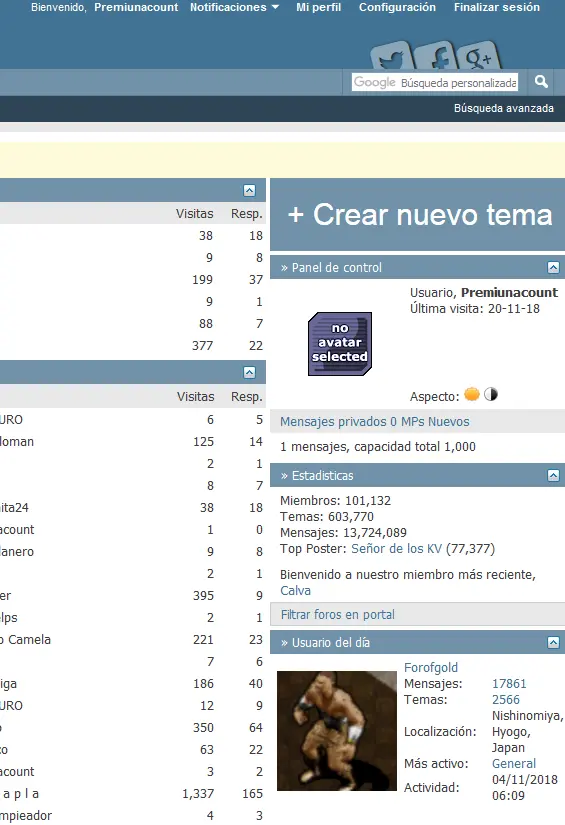This screenshot has width=565, height=825.
Task: Focus the Google Búsqueda personalizada field
Action: tap(435, 82)
